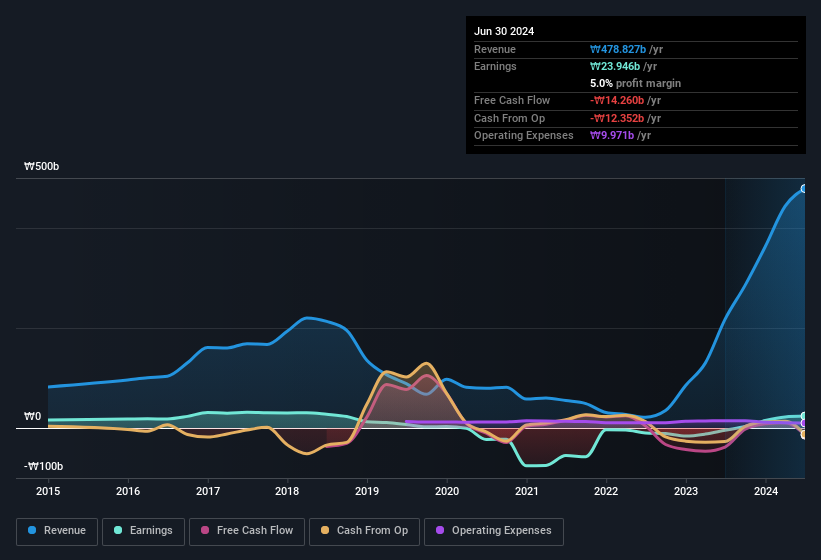Click the Jun 30 2024 tooltip date
The image size is (821, 560).
pos(504,31)
